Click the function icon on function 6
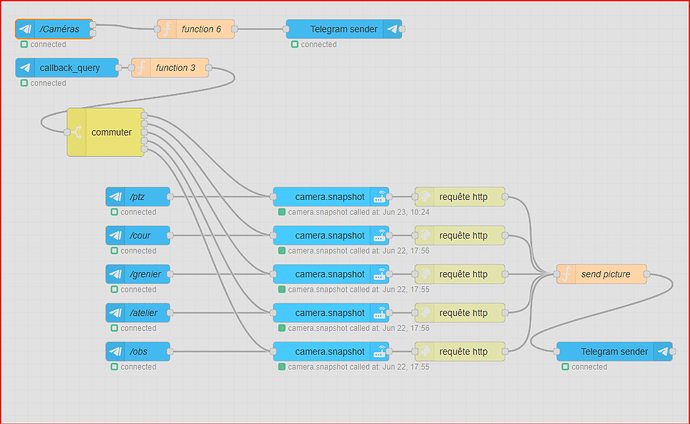The height and width of the screenshot is (424, 690). click(x=167, y=29)
